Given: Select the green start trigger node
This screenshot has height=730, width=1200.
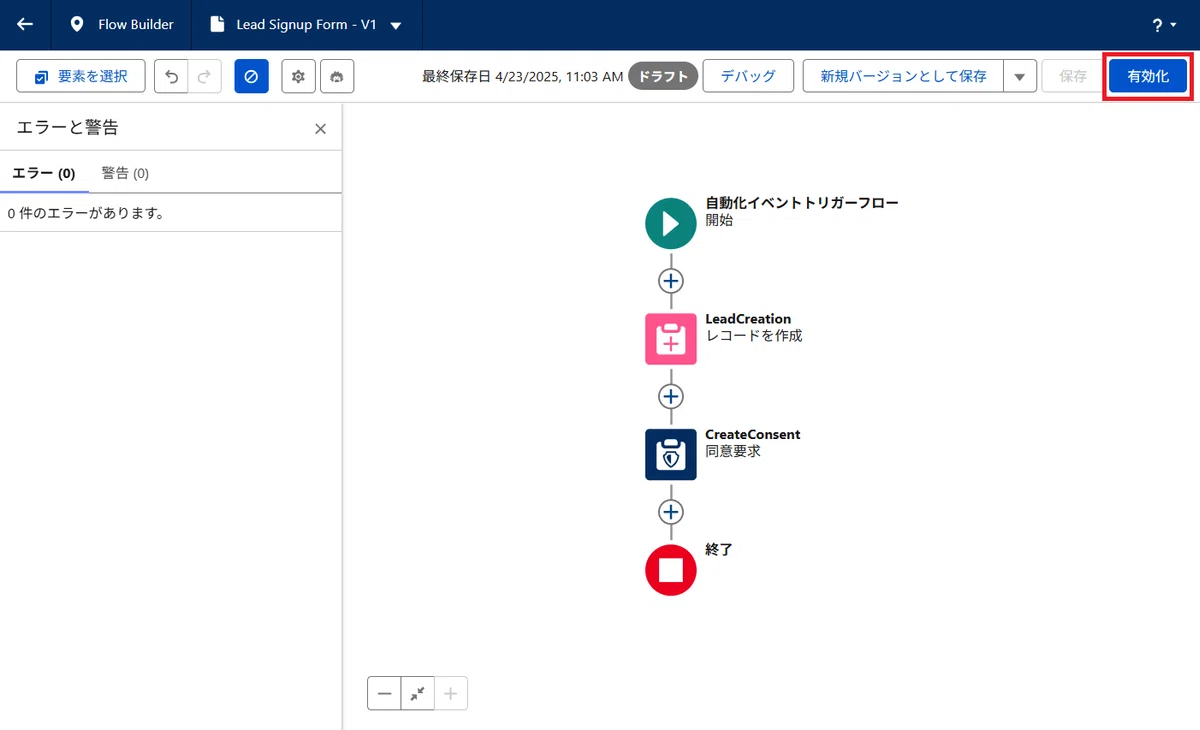Looking at the screenshot, I should 671,223.
